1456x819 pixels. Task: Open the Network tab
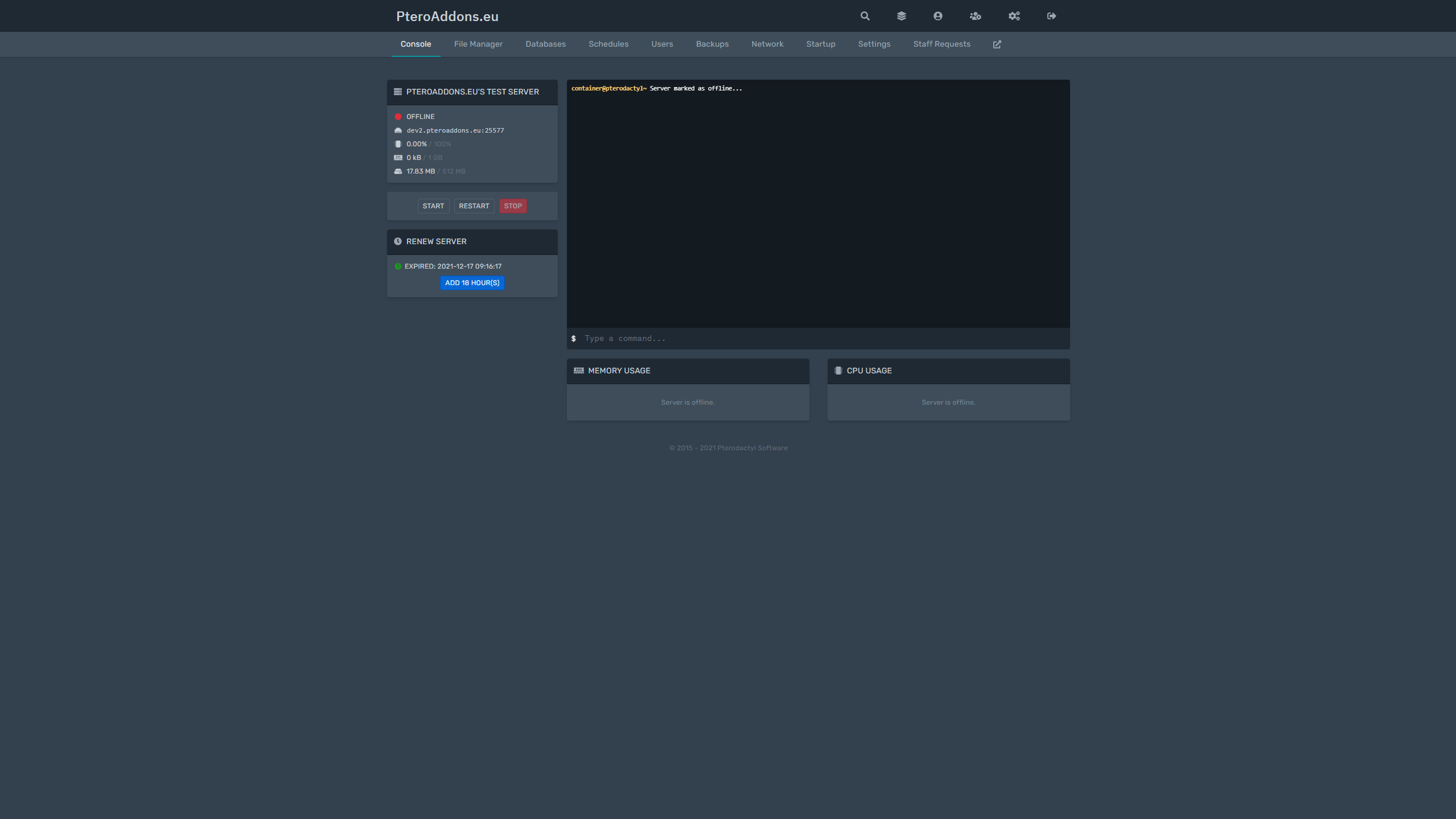[767, 44]
